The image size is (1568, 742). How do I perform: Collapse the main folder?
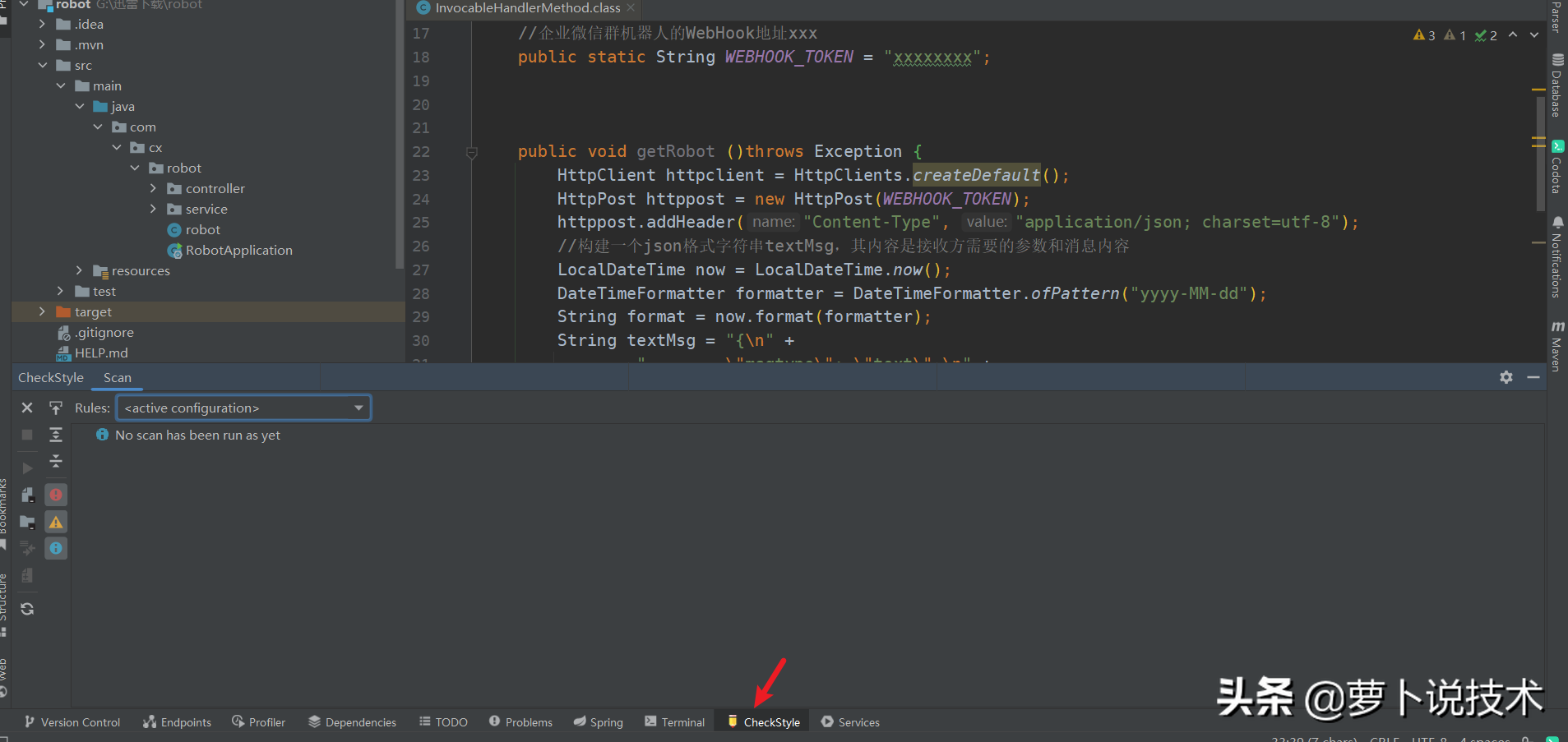[x=61, y=86]
